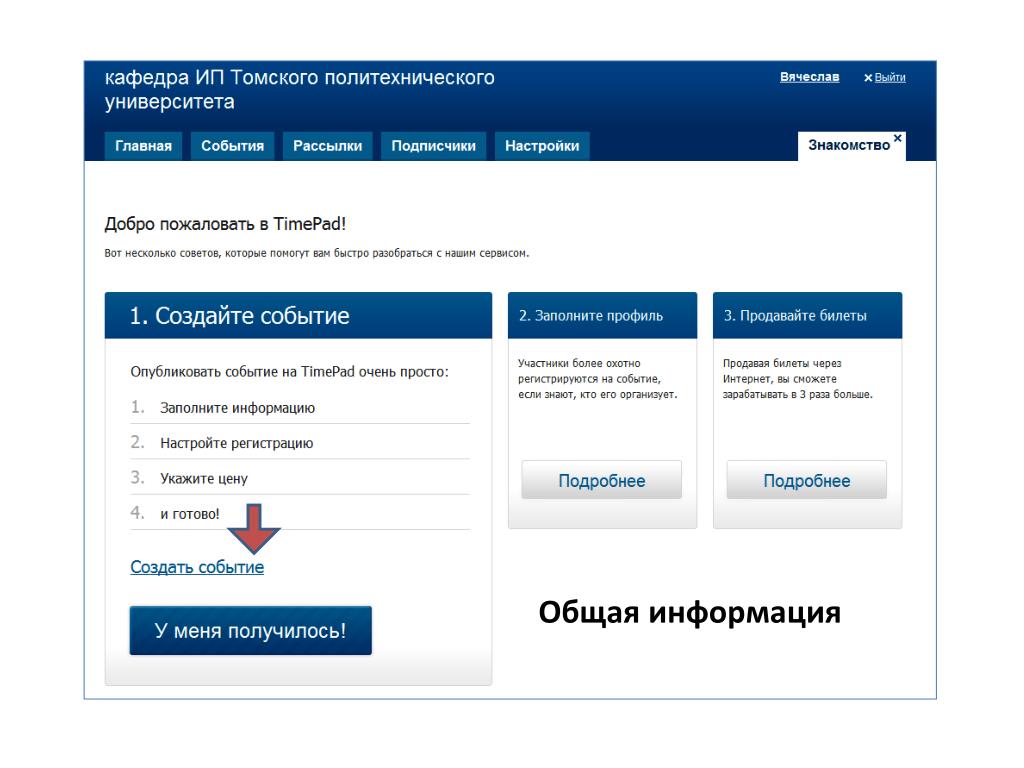Go to the Подписчики tab
This screenshot has height=768, width=1024.
pos(434,146)
